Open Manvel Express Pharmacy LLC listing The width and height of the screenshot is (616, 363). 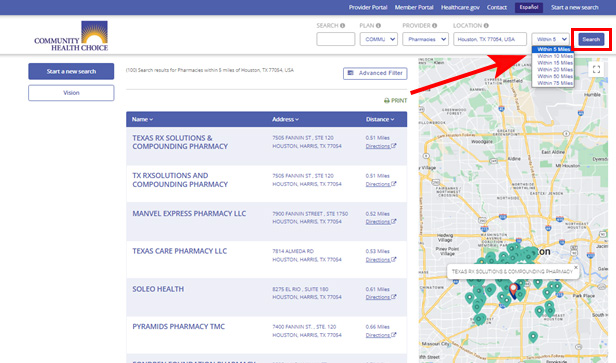189,214
